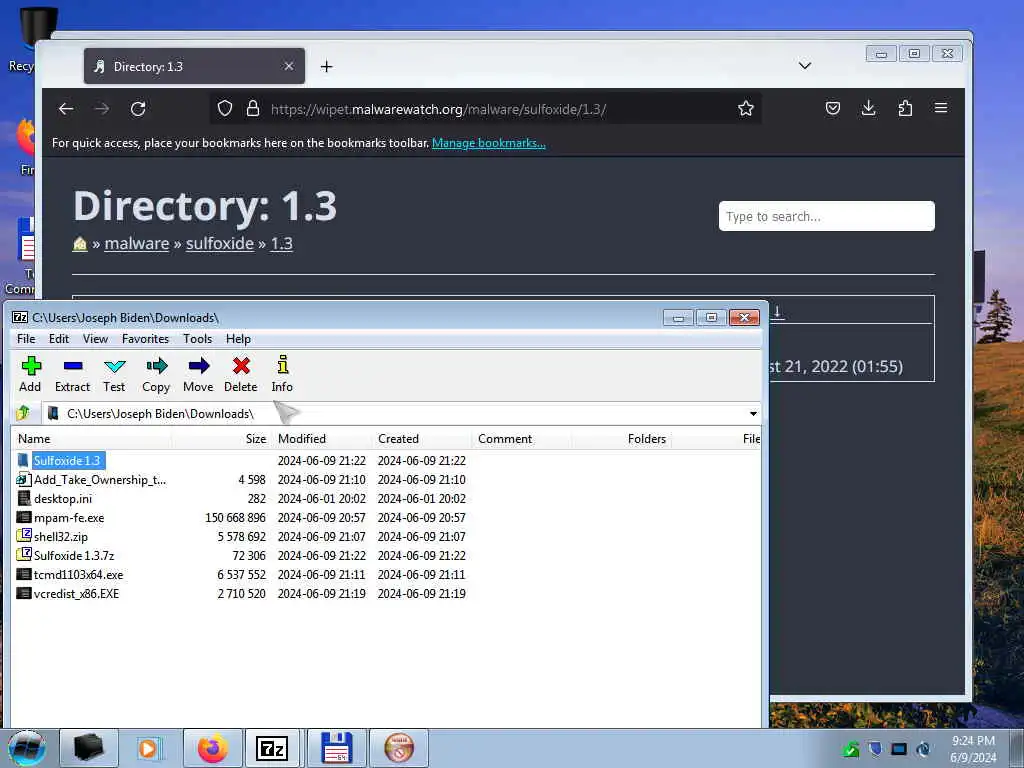Open Firefox Extensions menu
The image size is (1024, 768).
point(905,108)
